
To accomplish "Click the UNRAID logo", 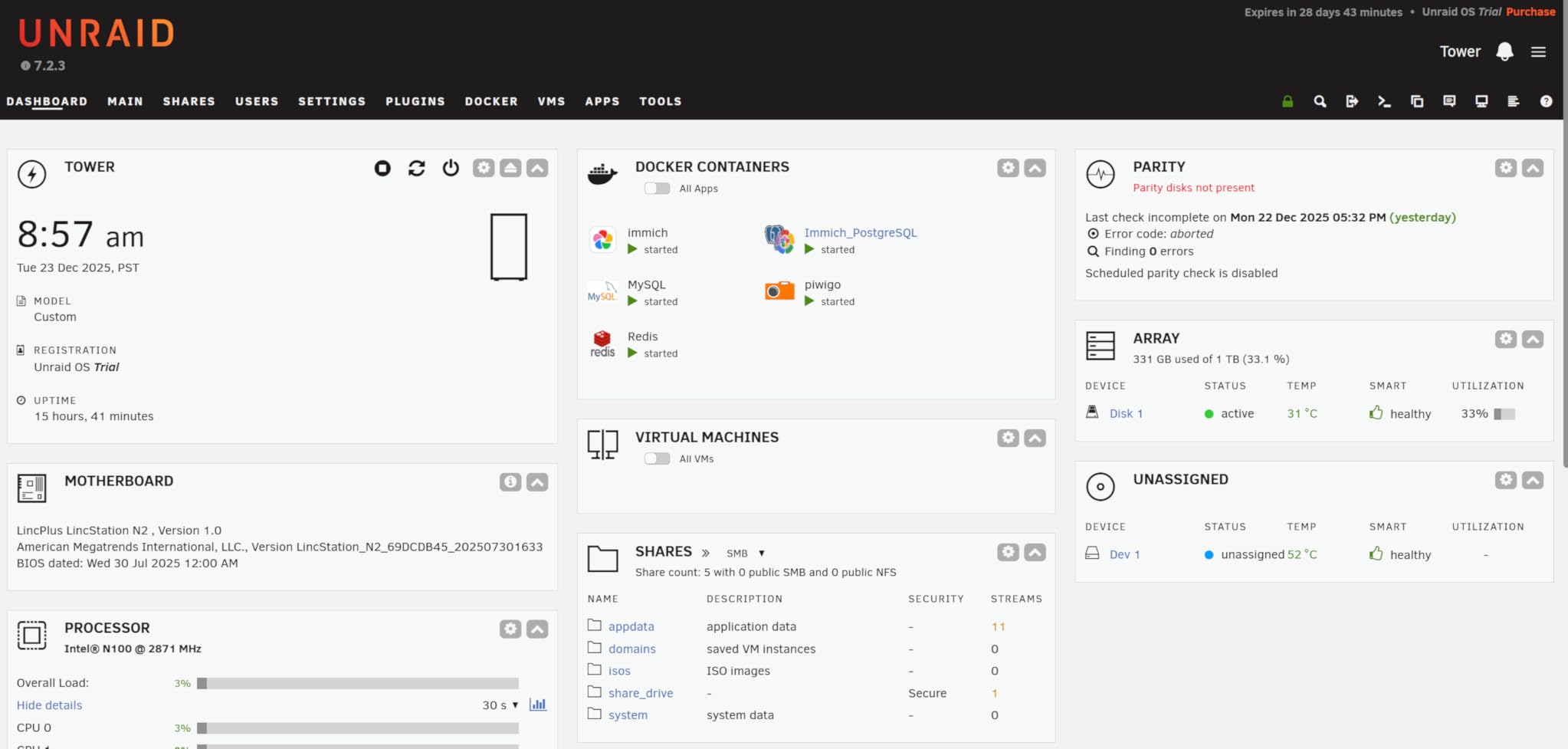I will (97, 34).
